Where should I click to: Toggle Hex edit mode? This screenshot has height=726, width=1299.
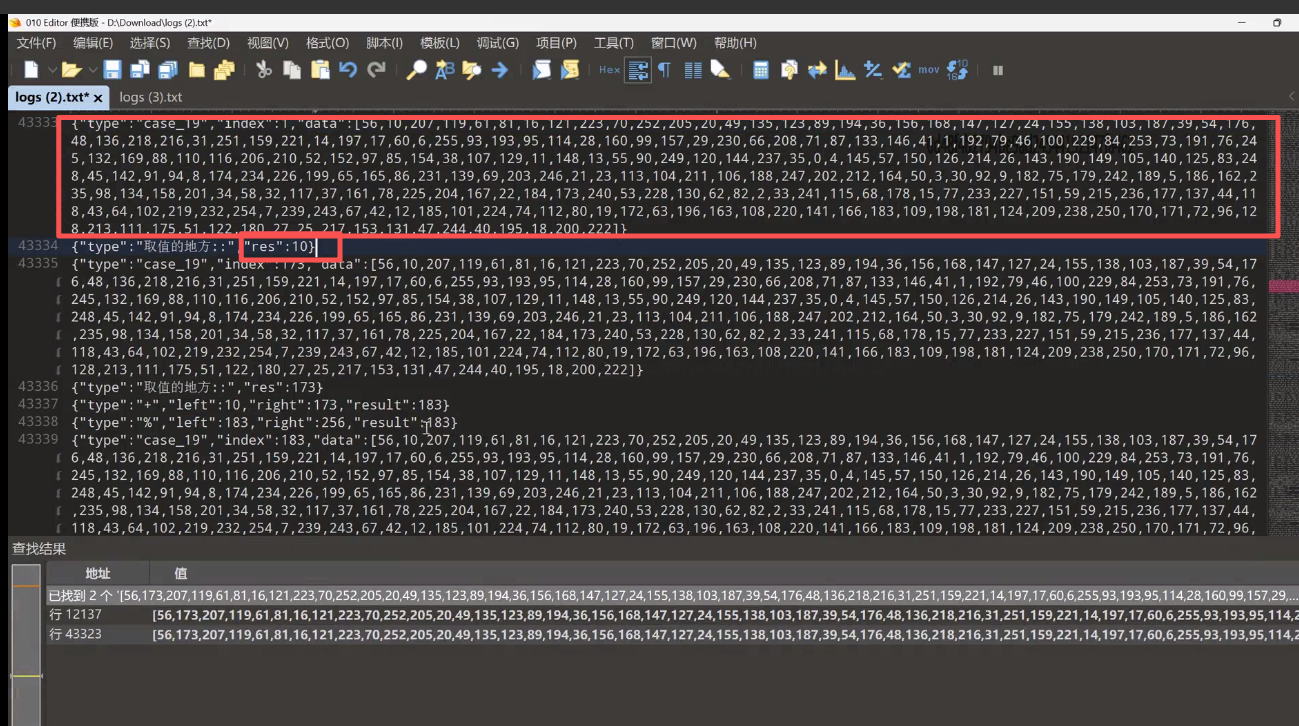point(609,70)
